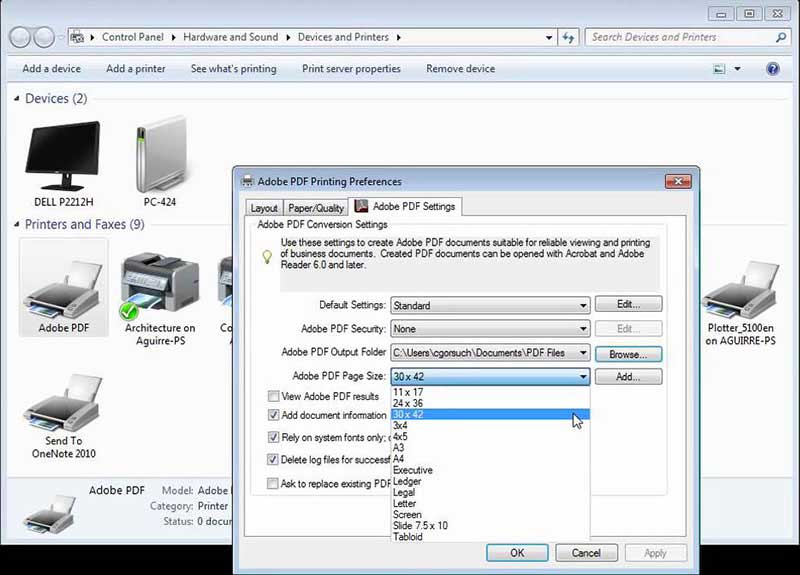The height and width of the screenshot is (575, 800).
Task: Enable View Adobe PDF results checkbox
Action: [x=273, y=396]
